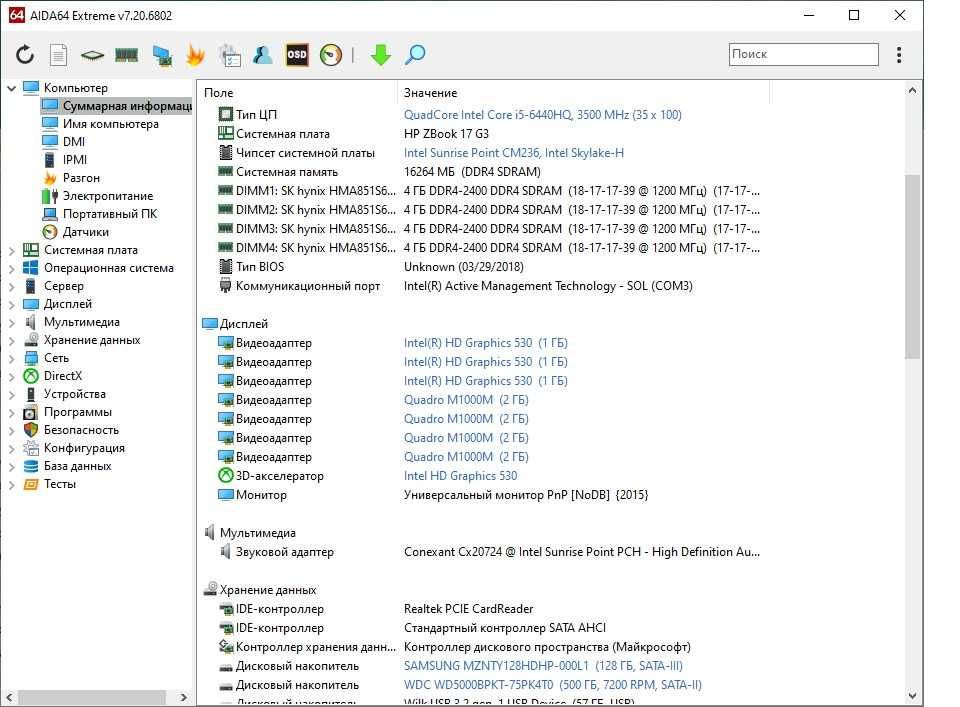Open the network computer toolbar icon
Screen dimensions: 960x707
[x=162, y=55]
